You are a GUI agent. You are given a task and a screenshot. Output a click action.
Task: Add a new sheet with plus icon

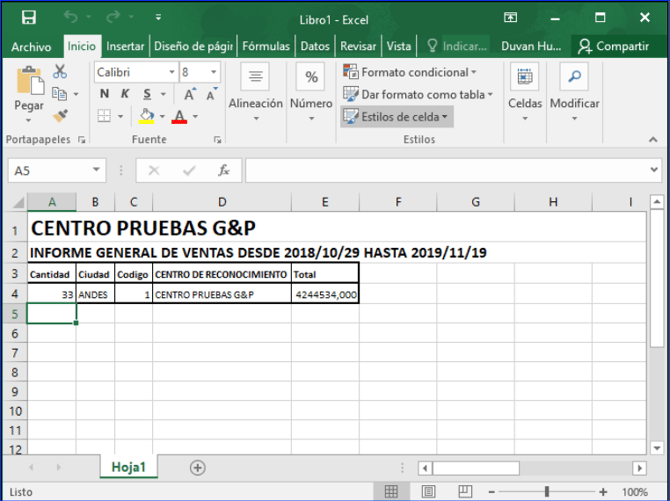(198, 467)
